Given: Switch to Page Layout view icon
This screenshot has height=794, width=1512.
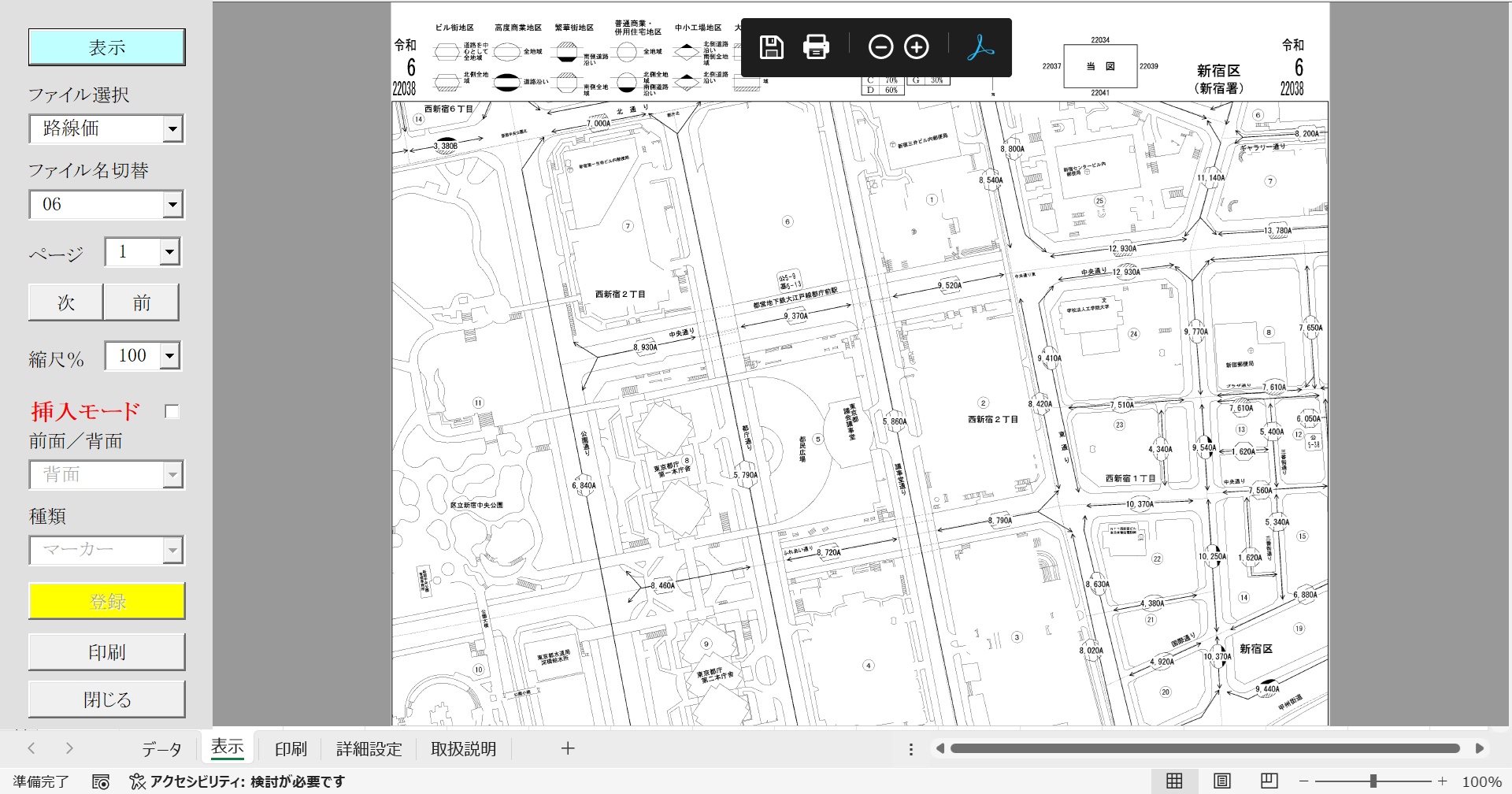Looking at the screenshot, I should 1221,781.
